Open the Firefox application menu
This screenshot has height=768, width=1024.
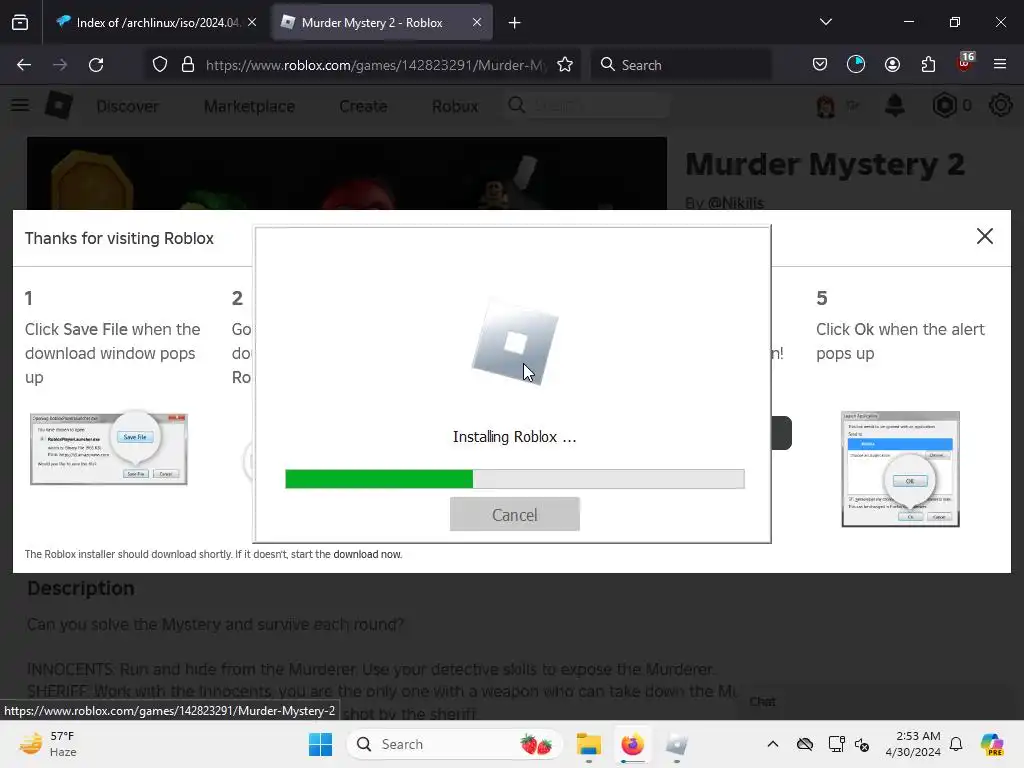coord(1000,64)
